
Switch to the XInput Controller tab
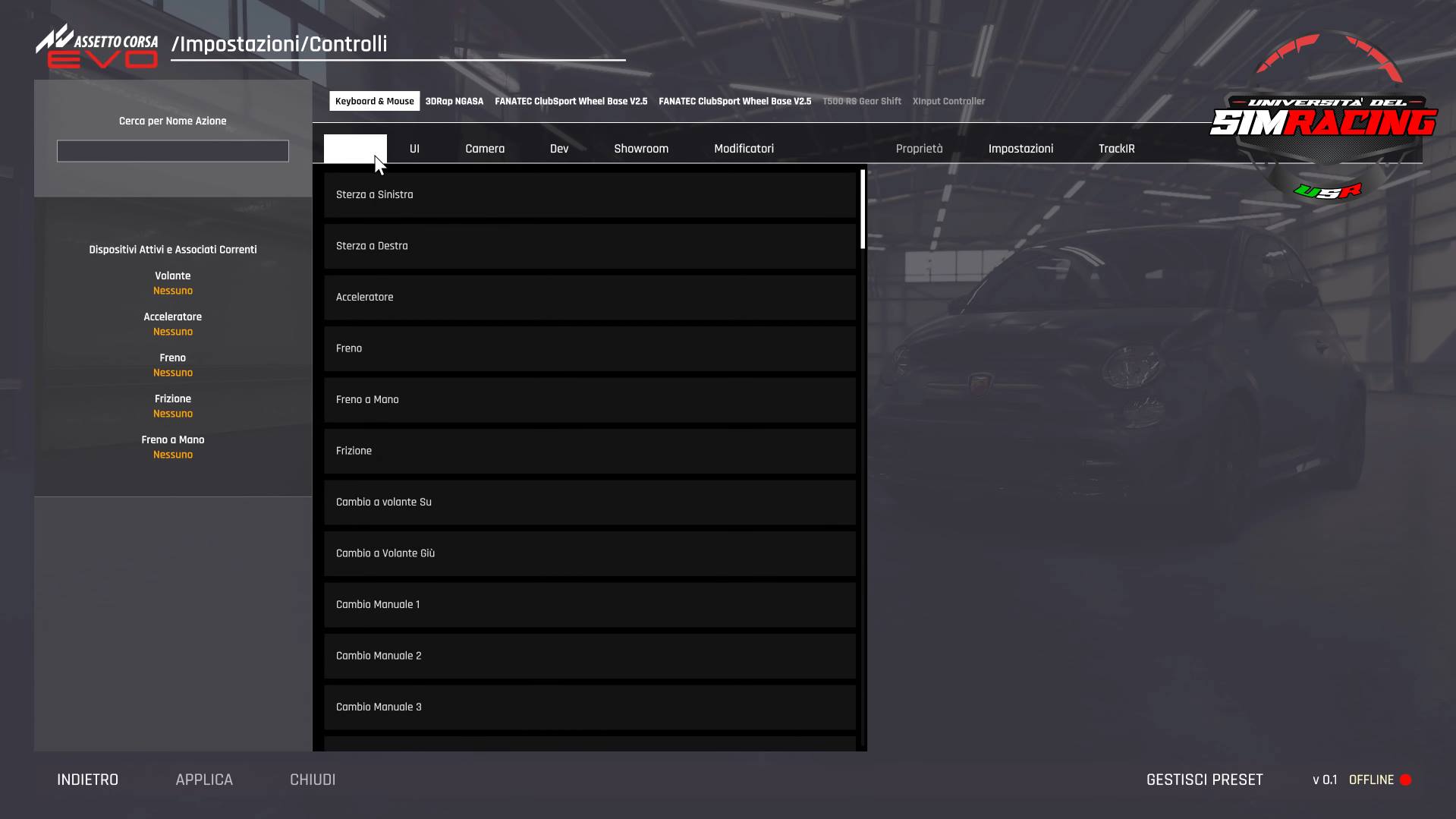tap(948, 100)
